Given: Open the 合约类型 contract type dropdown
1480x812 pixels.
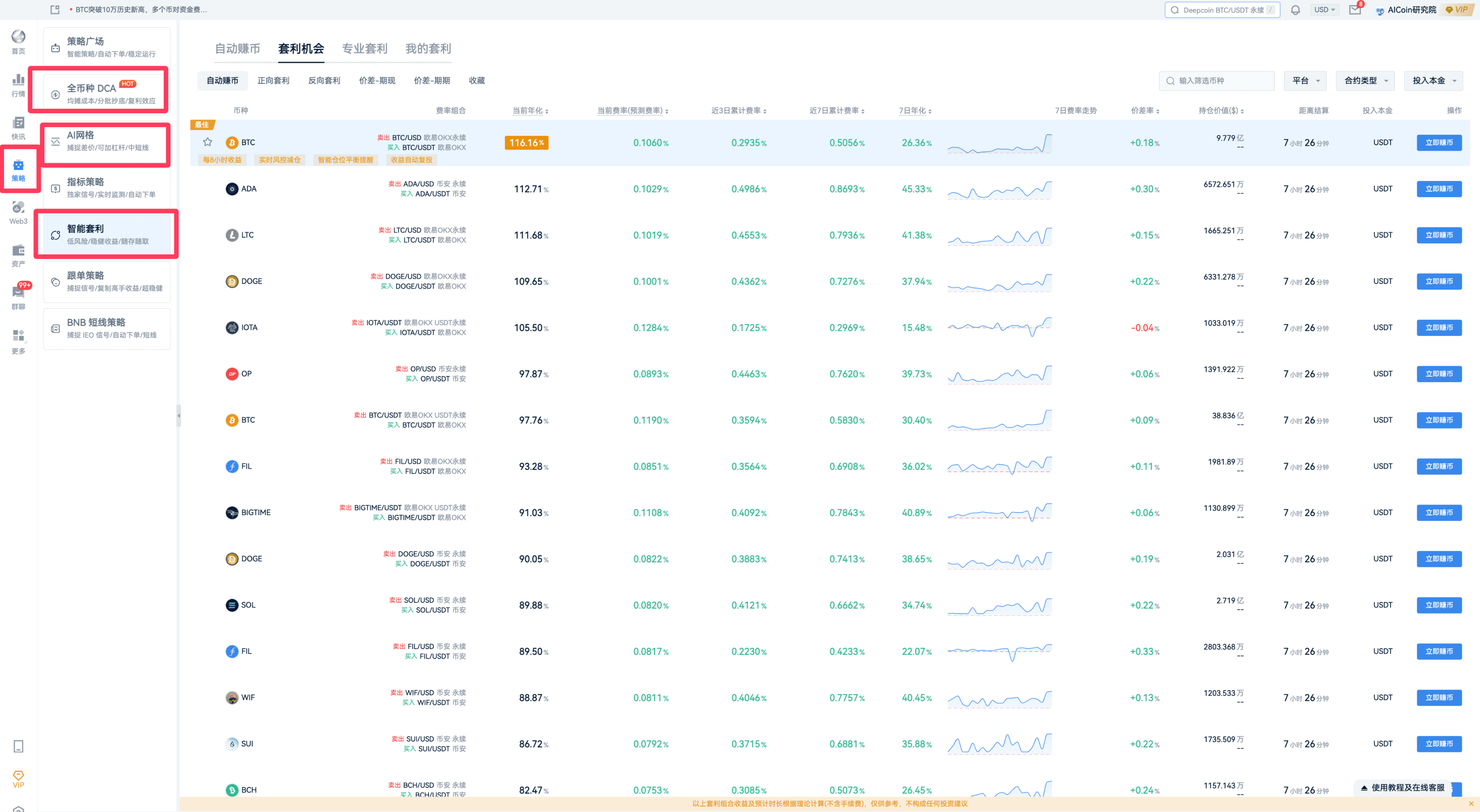Looking at the screenshot, I should pyautogui.click(x=1366, y=81).
